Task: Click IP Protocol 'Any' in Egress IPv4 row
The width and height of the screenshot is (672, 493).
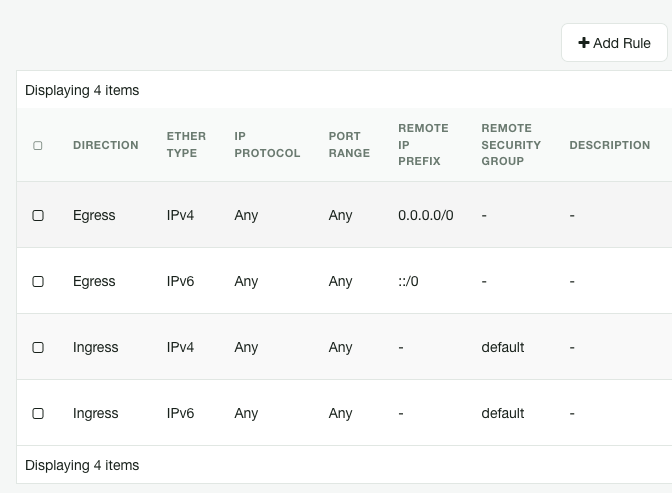Action: pyautogui.click(x=246, y=215)
